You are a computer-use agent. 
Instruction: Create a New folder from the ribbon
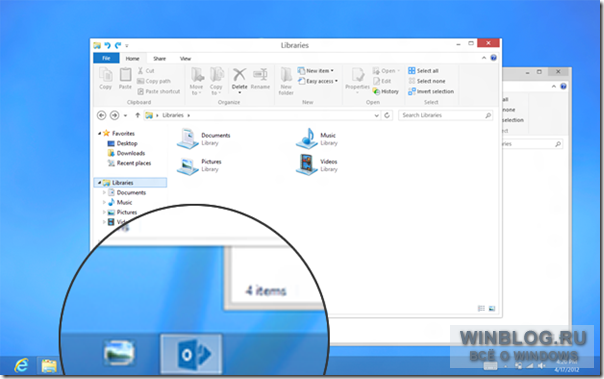click(x=286, y=80)
